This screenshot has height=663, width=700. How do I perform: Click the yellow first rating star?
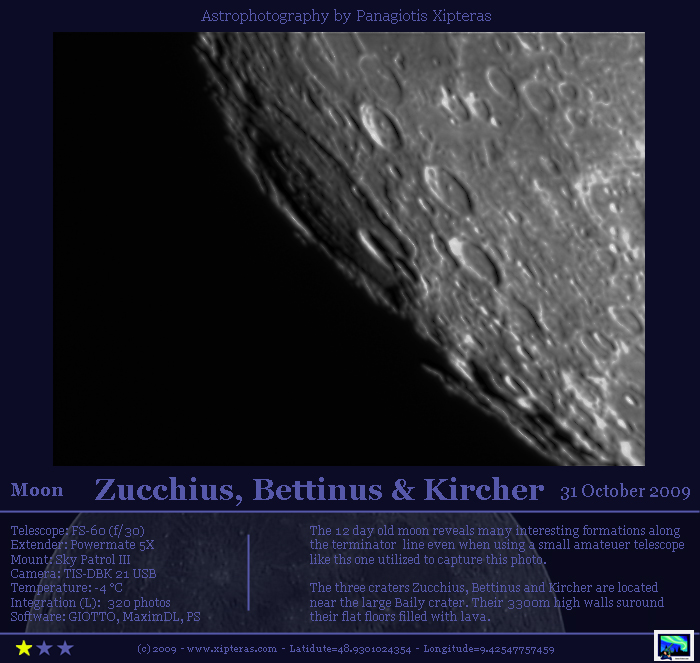tap(24, 648)
